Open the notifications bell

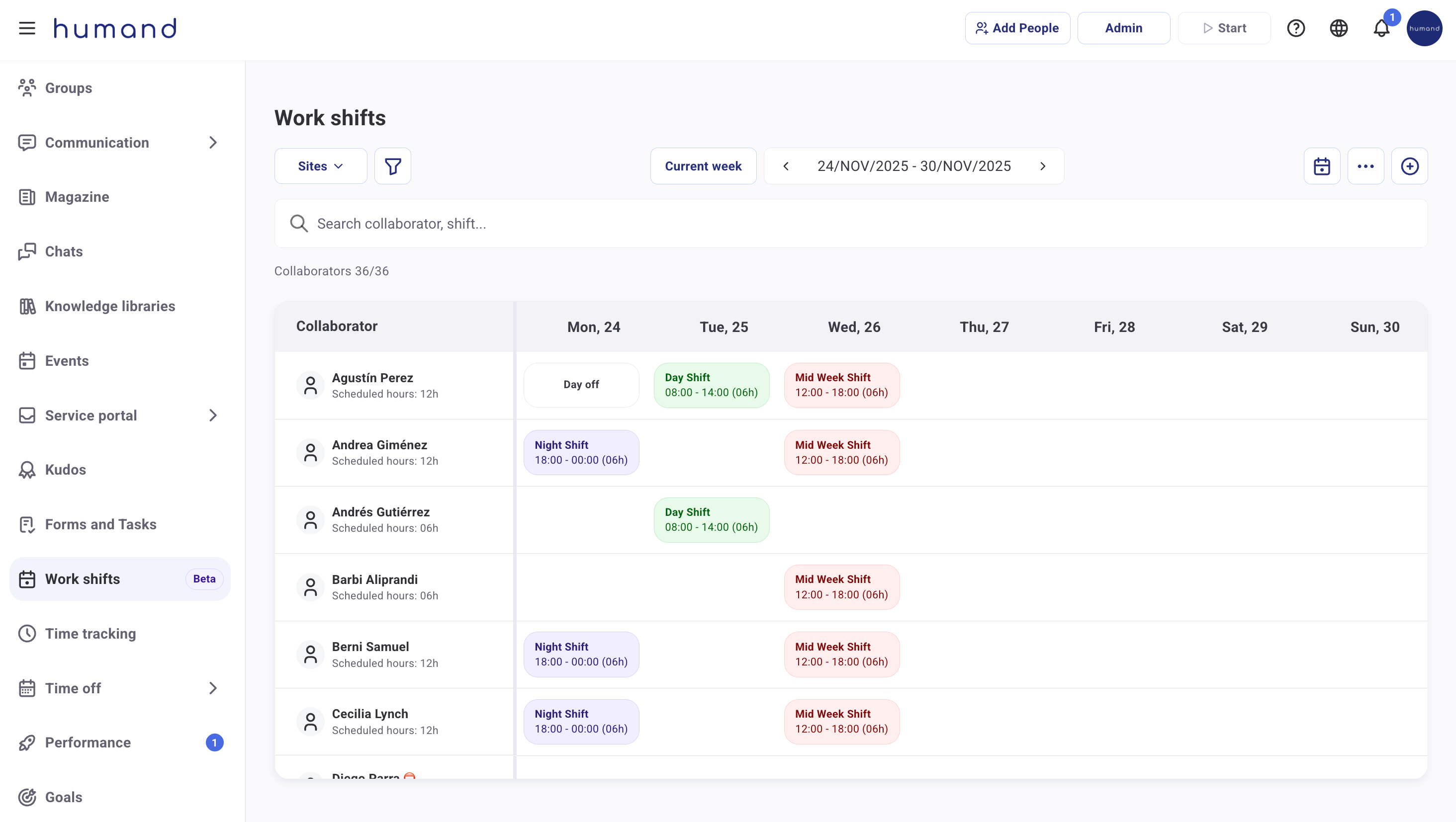pos(1381,28)
